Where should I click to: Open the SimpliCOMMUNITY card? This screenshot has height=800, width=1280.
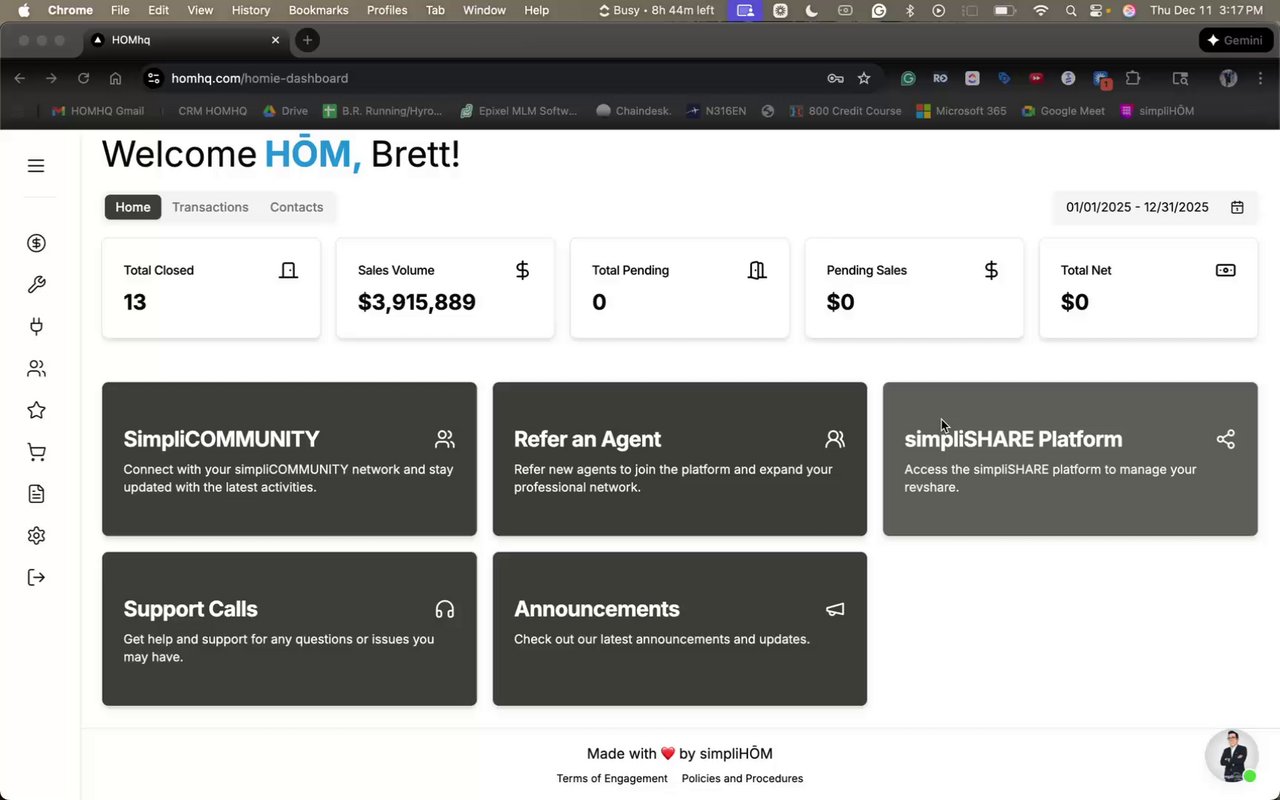coord(289,459)
